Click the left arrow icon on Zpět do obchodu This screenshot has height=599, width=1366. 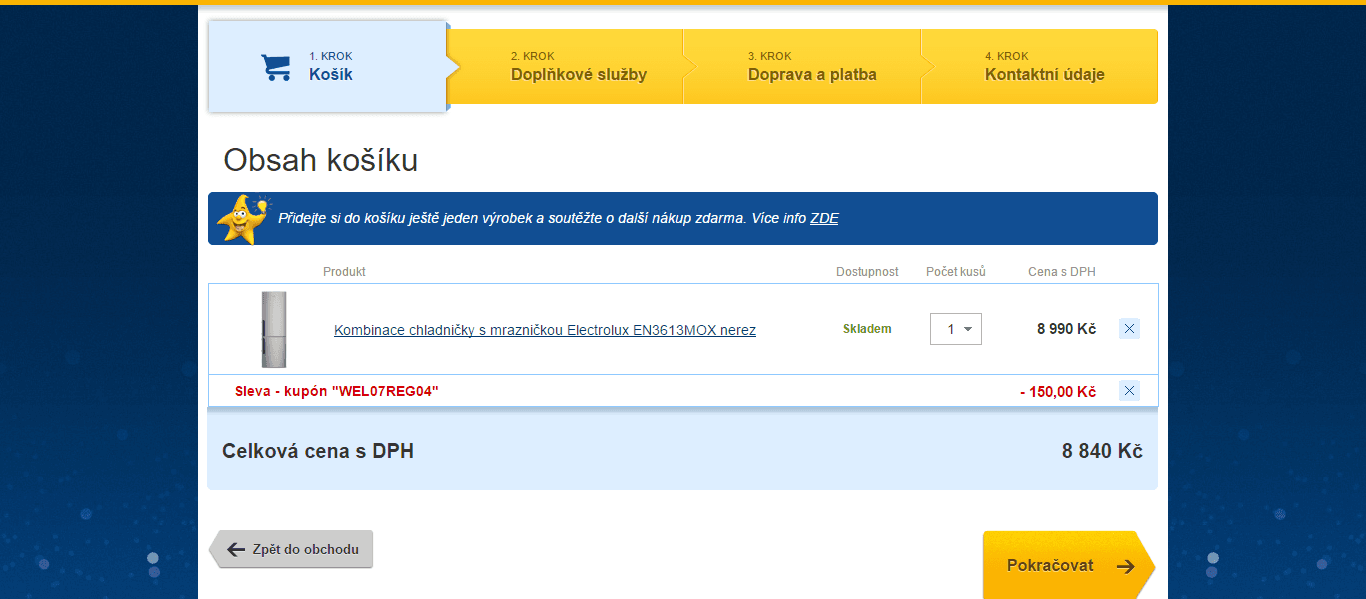coord(236,549)
